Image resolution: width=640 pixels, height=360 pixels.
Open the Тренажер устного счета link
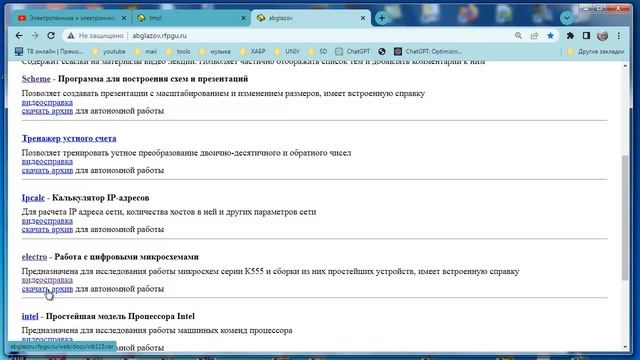tap(69, 138)
